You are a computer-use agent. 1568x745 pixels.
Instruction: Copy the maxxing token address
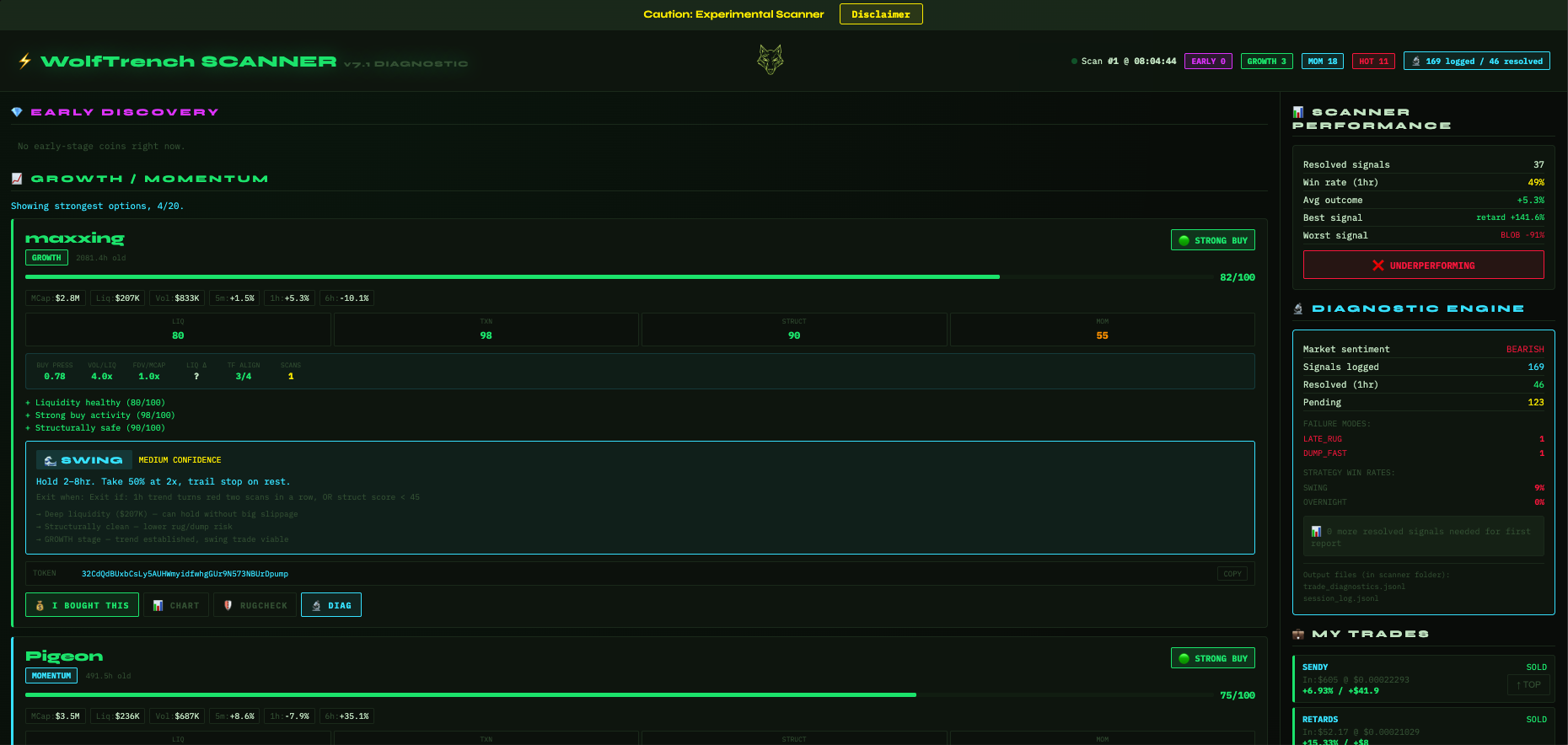point(1232,574)
